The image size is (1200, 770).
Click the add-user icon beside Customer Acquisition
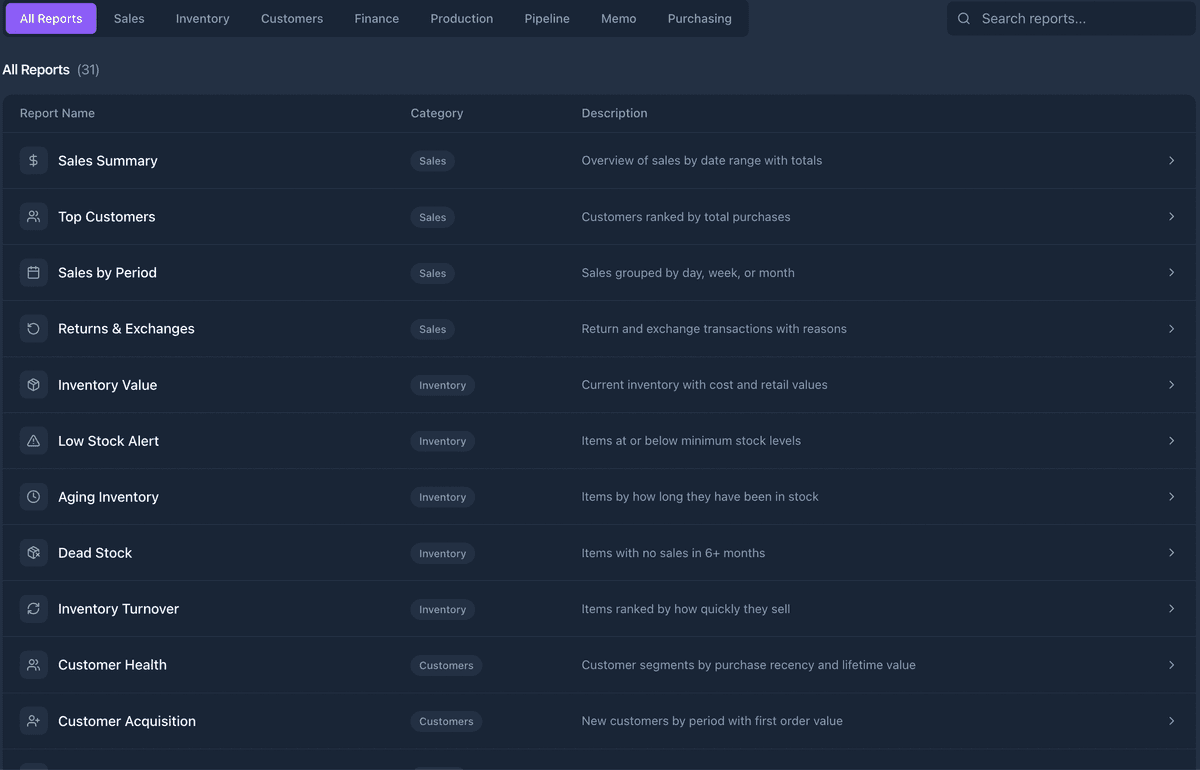click(x=33, y=720)
